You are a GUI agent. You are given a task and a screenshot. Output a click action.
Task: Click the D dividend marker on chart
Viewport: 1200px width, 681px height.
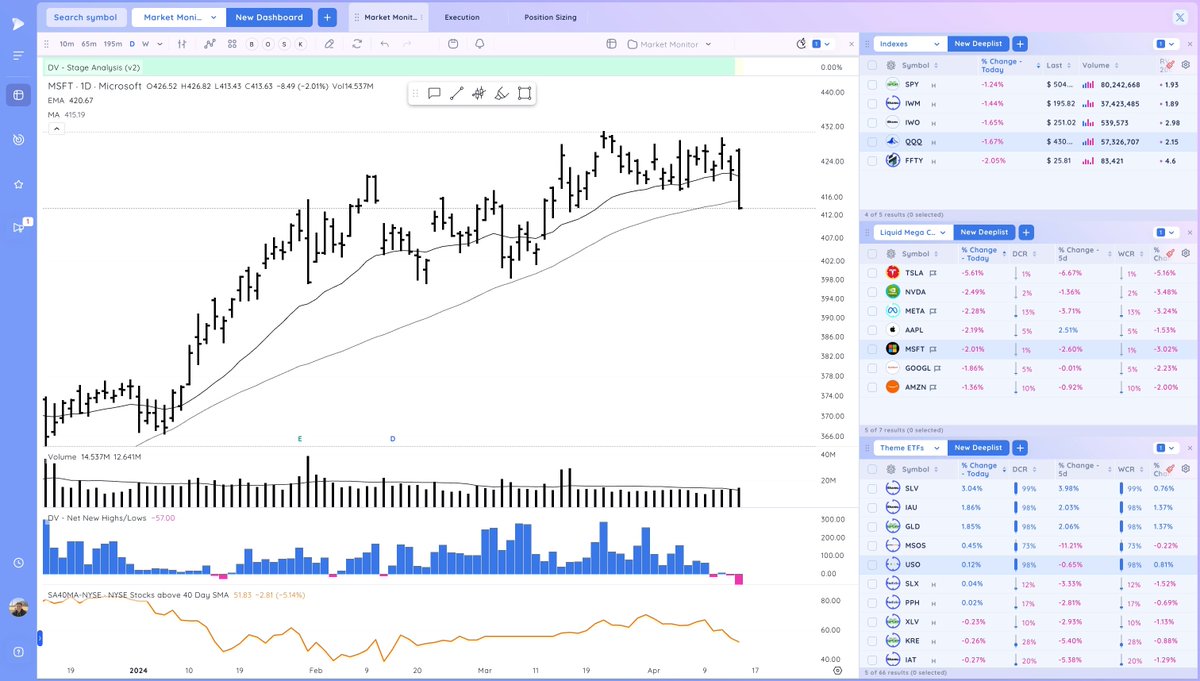(393, 439)
